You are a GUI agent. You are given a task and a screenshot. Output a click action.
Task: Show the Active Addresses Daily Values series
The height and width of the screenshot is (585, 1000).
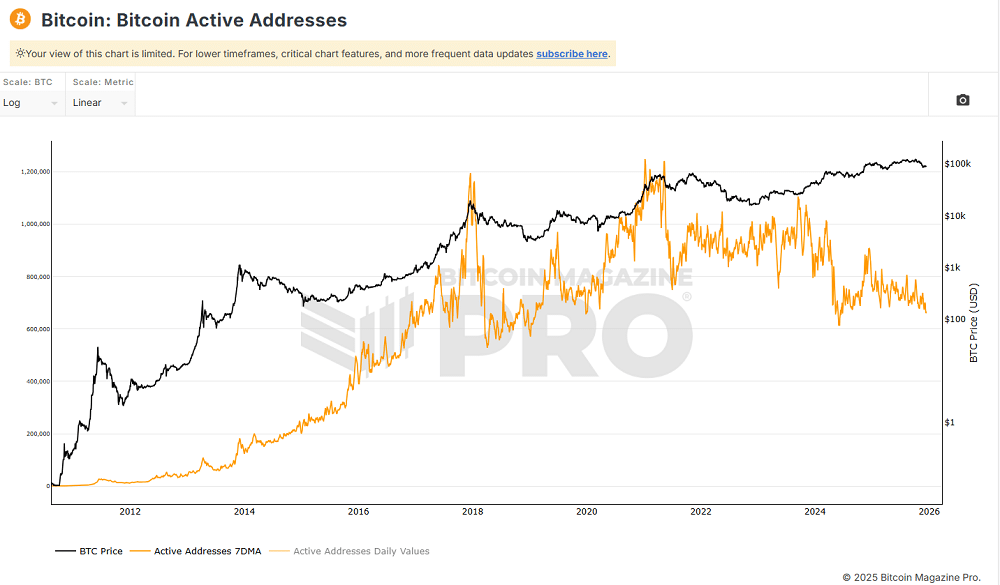coord(360,551)
